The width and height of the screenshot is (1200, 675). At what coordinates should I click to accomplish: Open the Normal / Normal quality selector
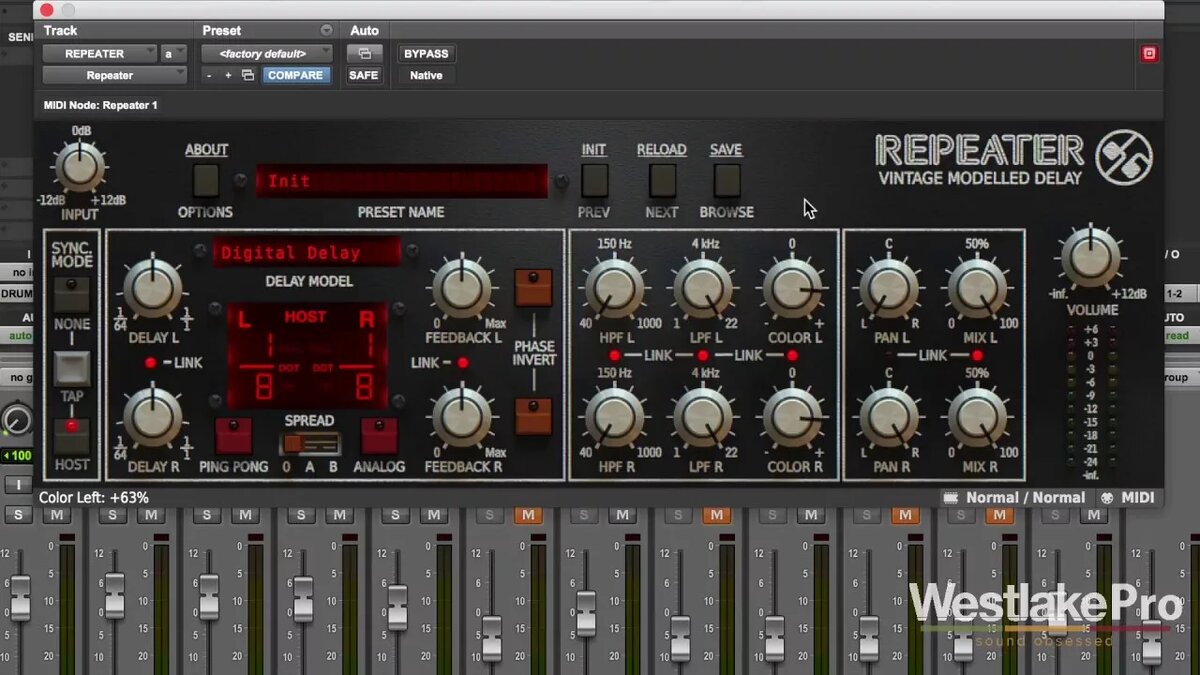tap(1016, 497)
